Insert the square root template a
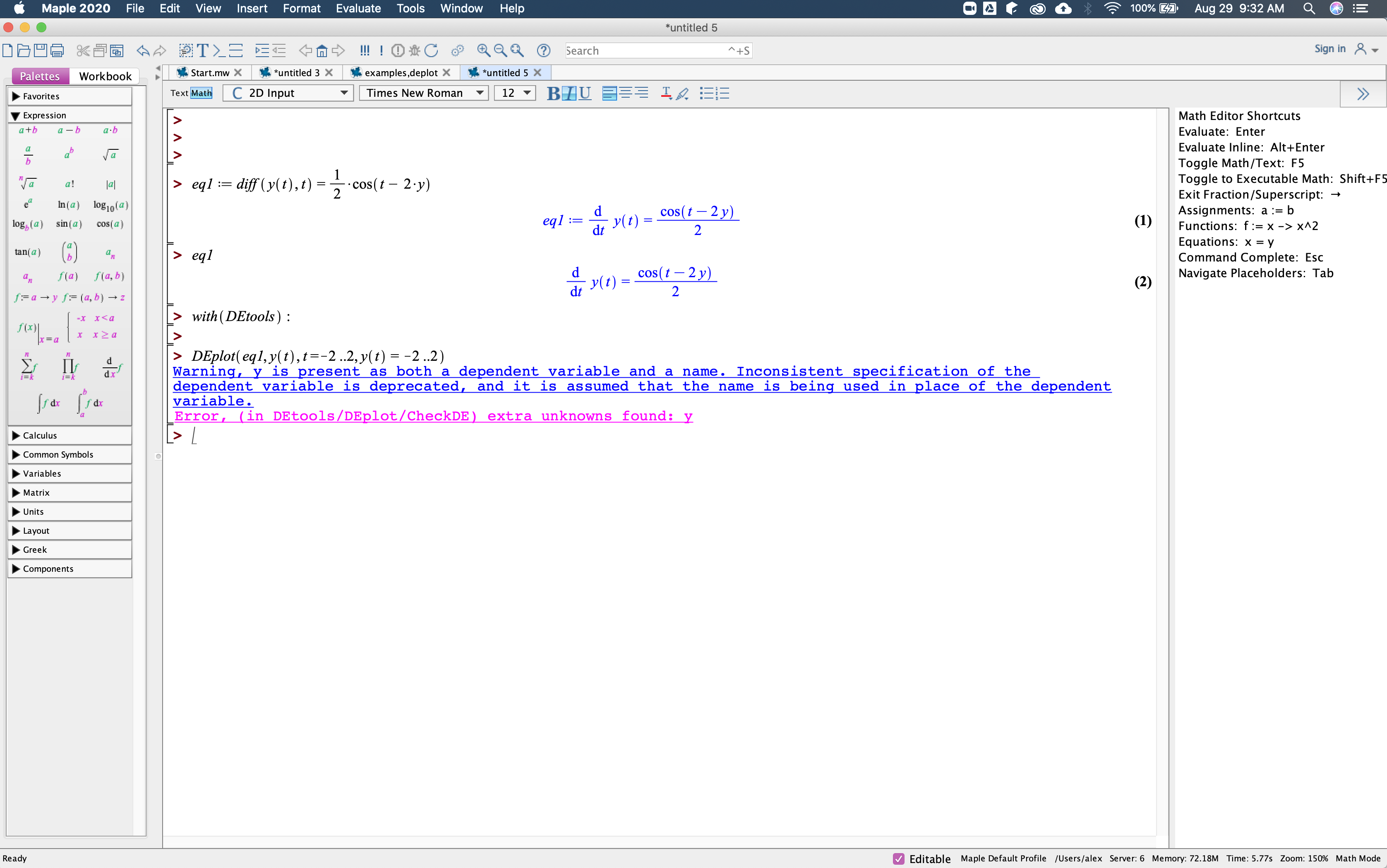 pyautogui.click(x=111, y=154)
